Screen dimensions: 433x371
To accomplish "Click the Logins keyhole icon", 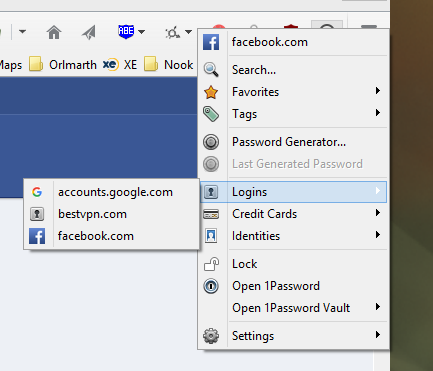I will click(211, 192).
